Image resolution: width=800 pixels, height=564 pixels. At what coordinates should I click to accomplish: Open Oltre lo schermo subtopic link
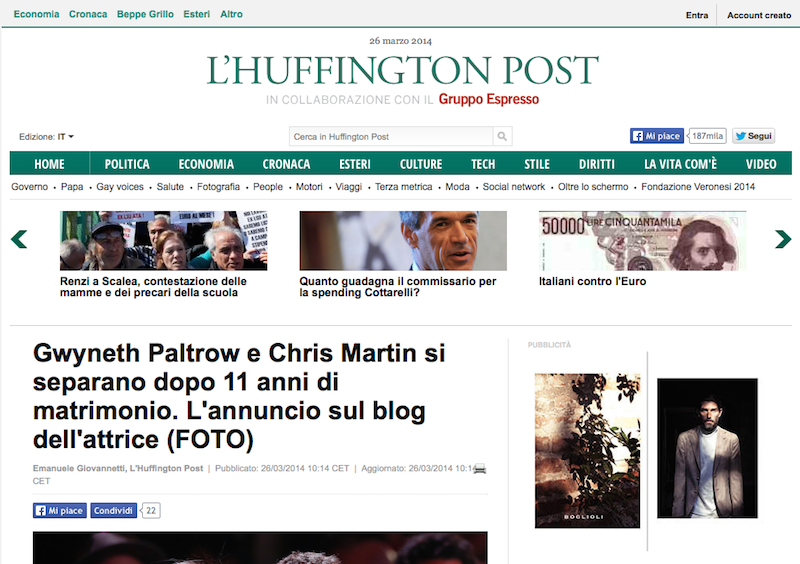tap(593, 187)
